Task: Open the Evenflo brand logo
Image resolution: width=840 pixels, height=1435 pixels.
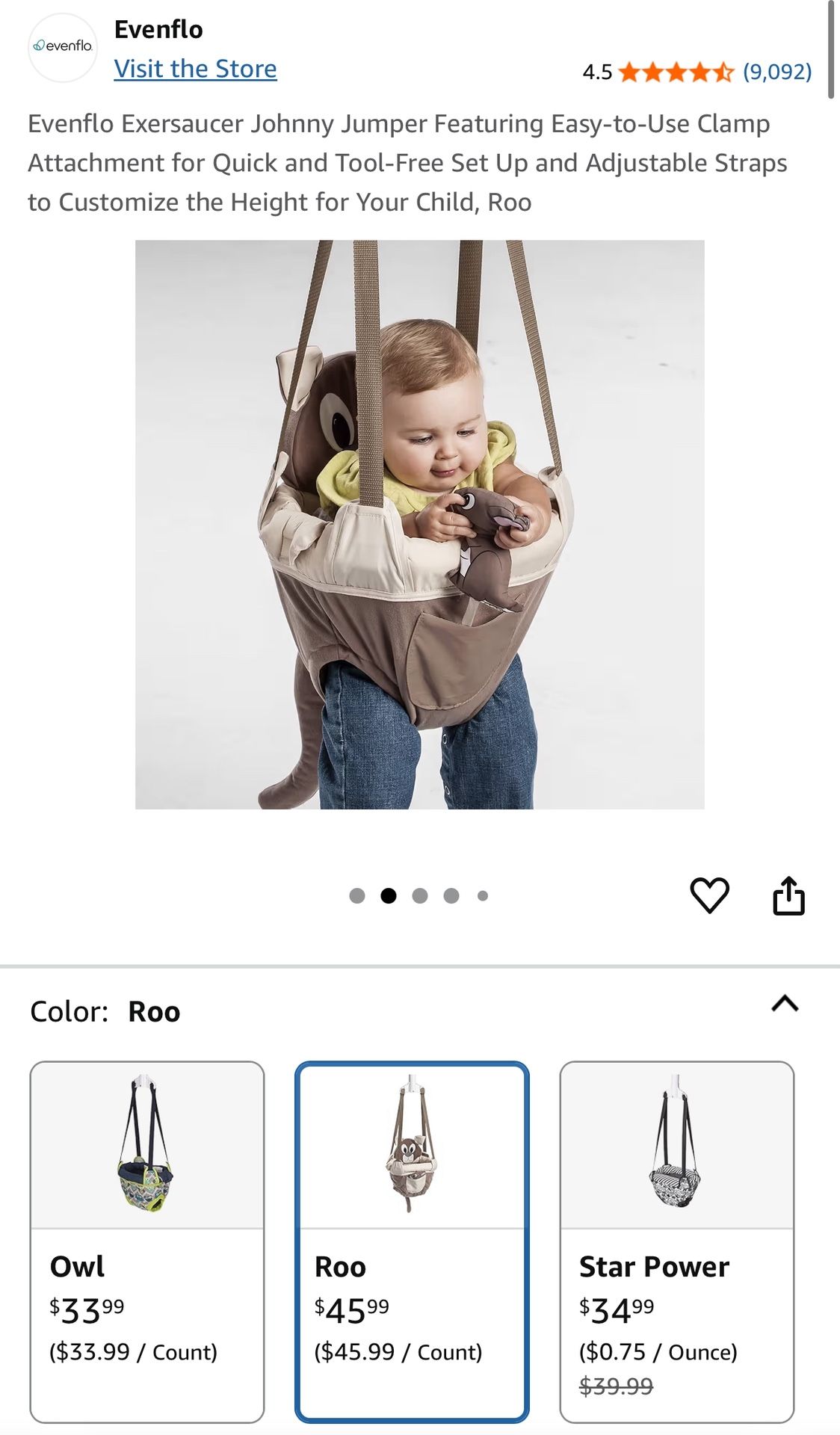Action: [x=63, y=47]
